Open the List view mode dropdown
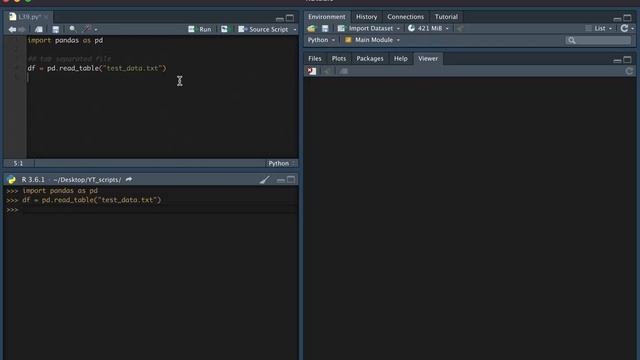640x360 pixels. coord(599,28)
